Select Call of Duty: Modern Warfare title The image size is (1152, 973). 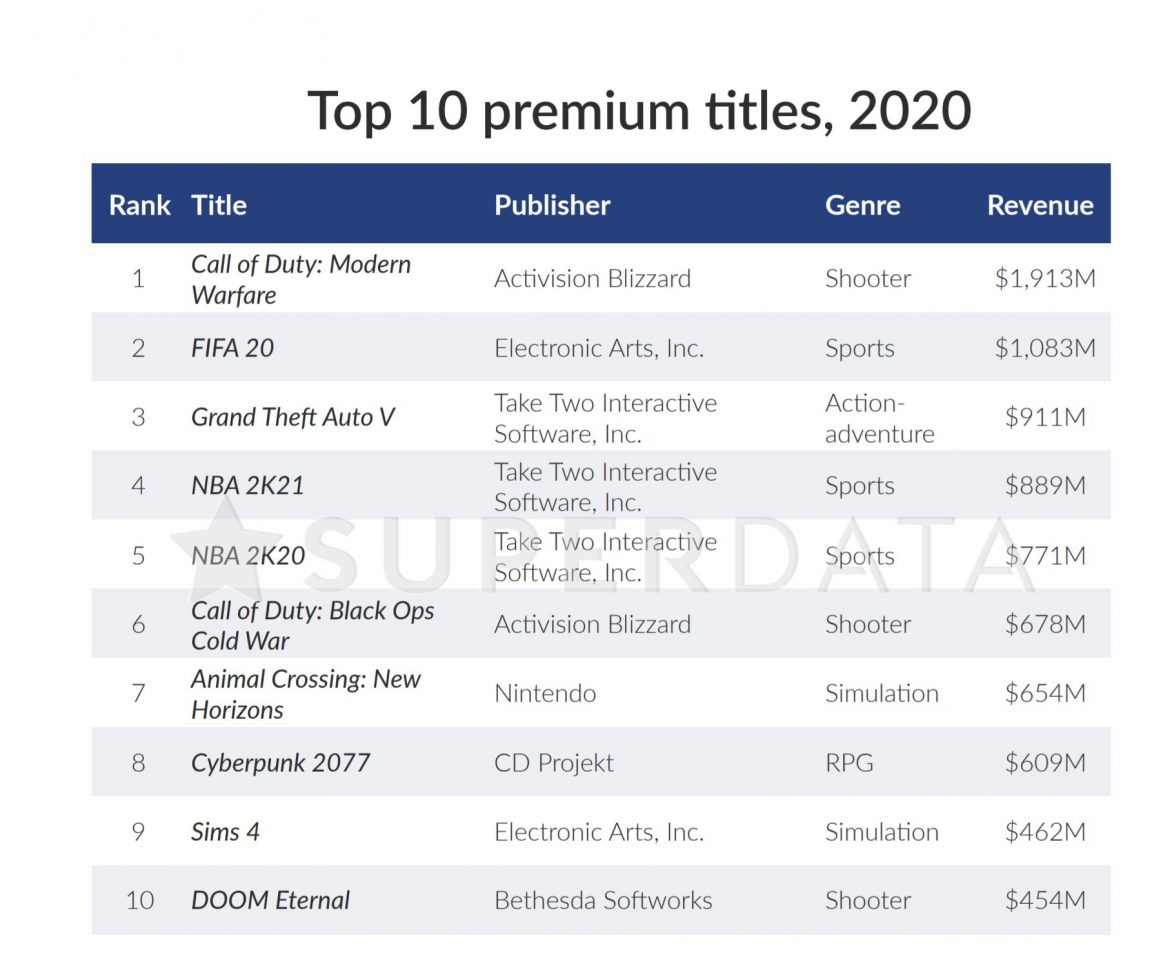[300, 279]
